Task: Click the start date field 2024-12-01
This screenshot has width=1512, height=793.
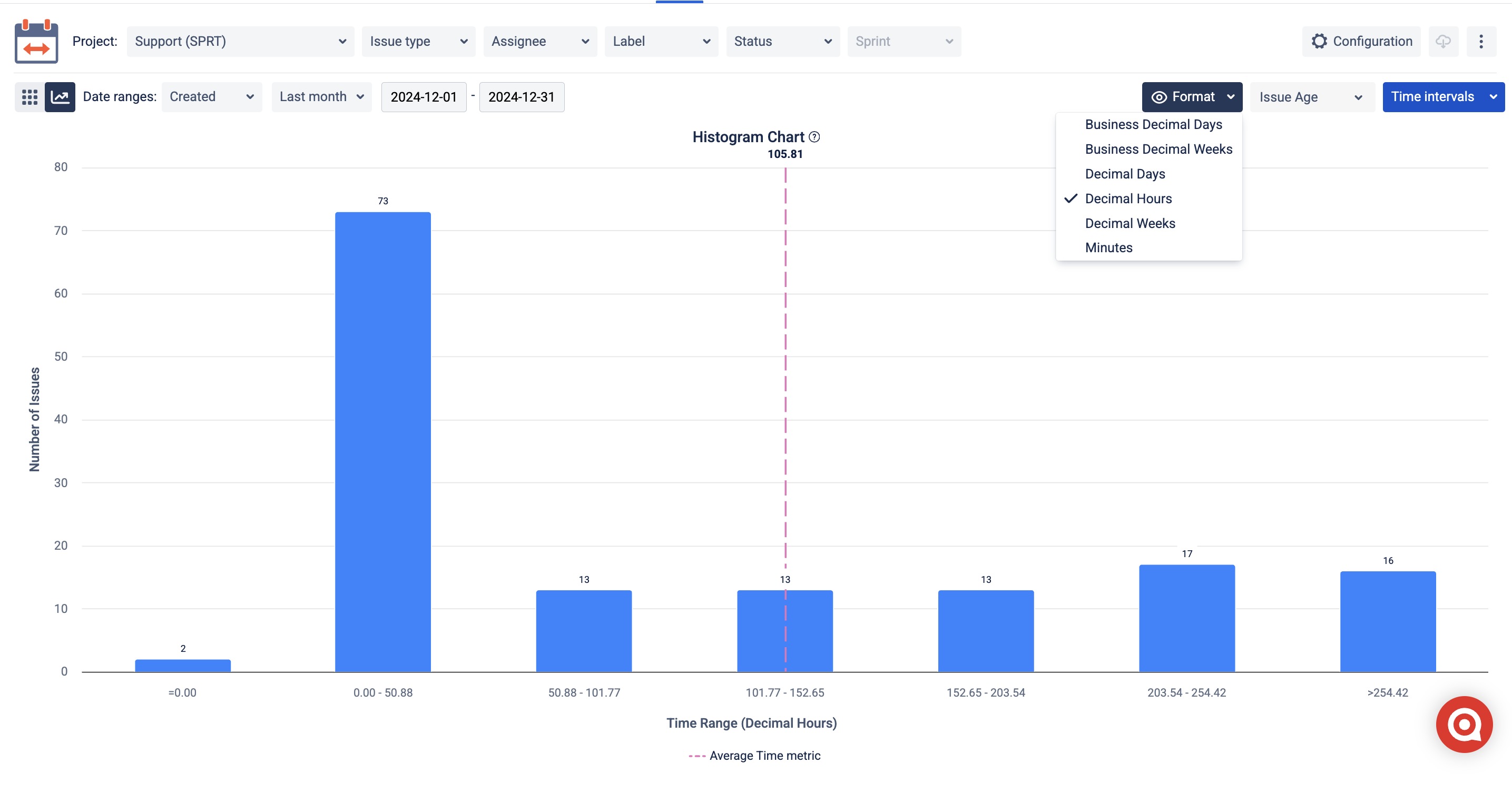Action: [x=424, y=97]
